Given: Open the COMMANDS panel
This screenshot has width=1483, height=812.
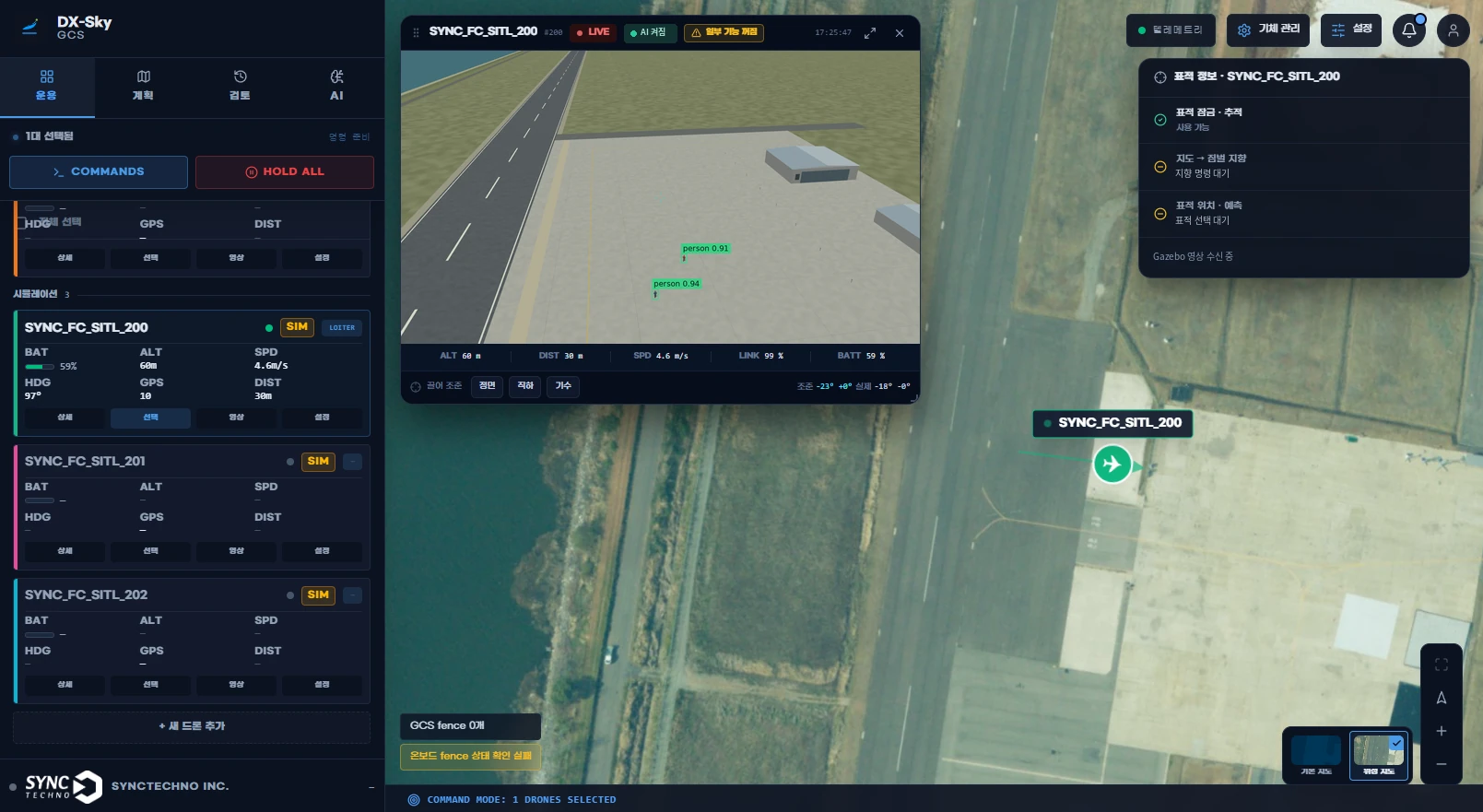Looking at the screenshot, I should (x=99, y=172).
